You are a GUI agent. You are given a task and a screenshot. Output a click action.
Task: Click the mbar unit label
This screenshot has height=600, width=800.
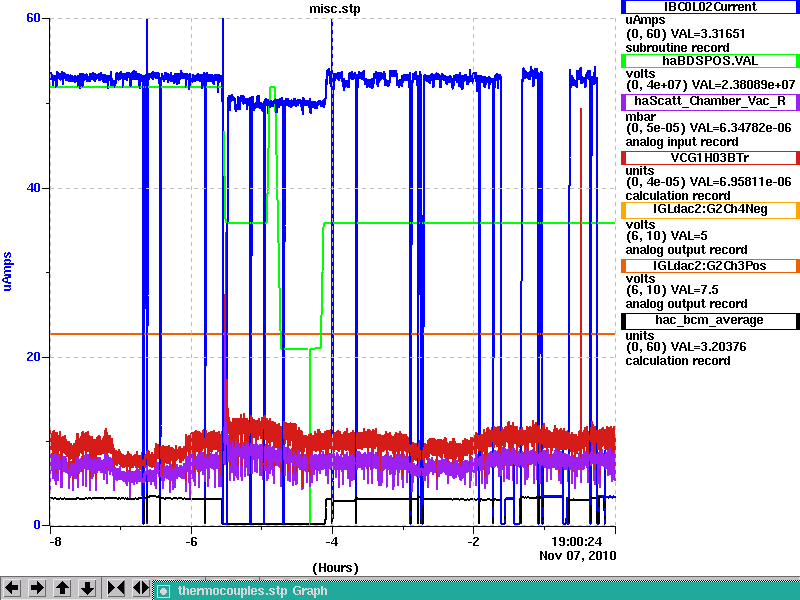pyautogui.click(x=641, y=116)
